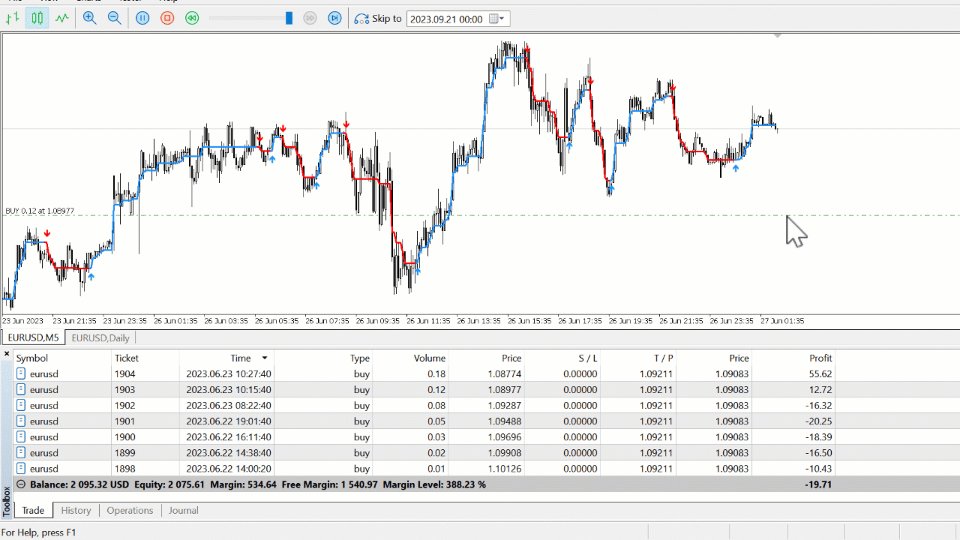The height and width of the screenshot is (540, 960).
Task: Sort orders by Time column header
Action: (x=241, y=358)
